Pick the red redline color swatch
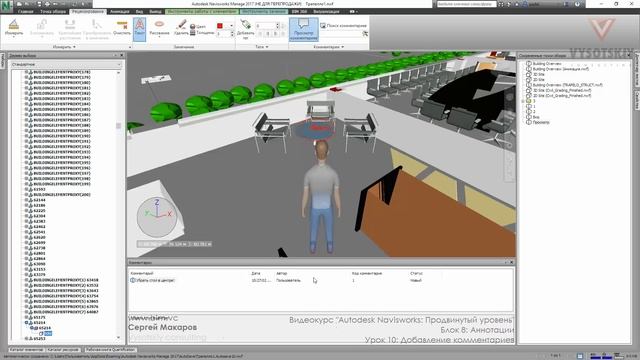Viewport: 640px width, 360px height. 220,26
